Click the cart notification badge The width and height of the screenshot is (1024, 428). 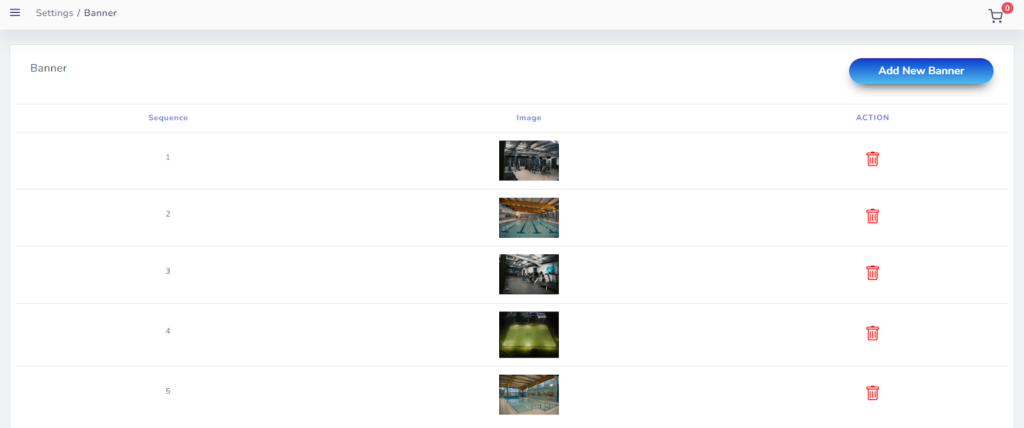click(x=1006, y=8)
